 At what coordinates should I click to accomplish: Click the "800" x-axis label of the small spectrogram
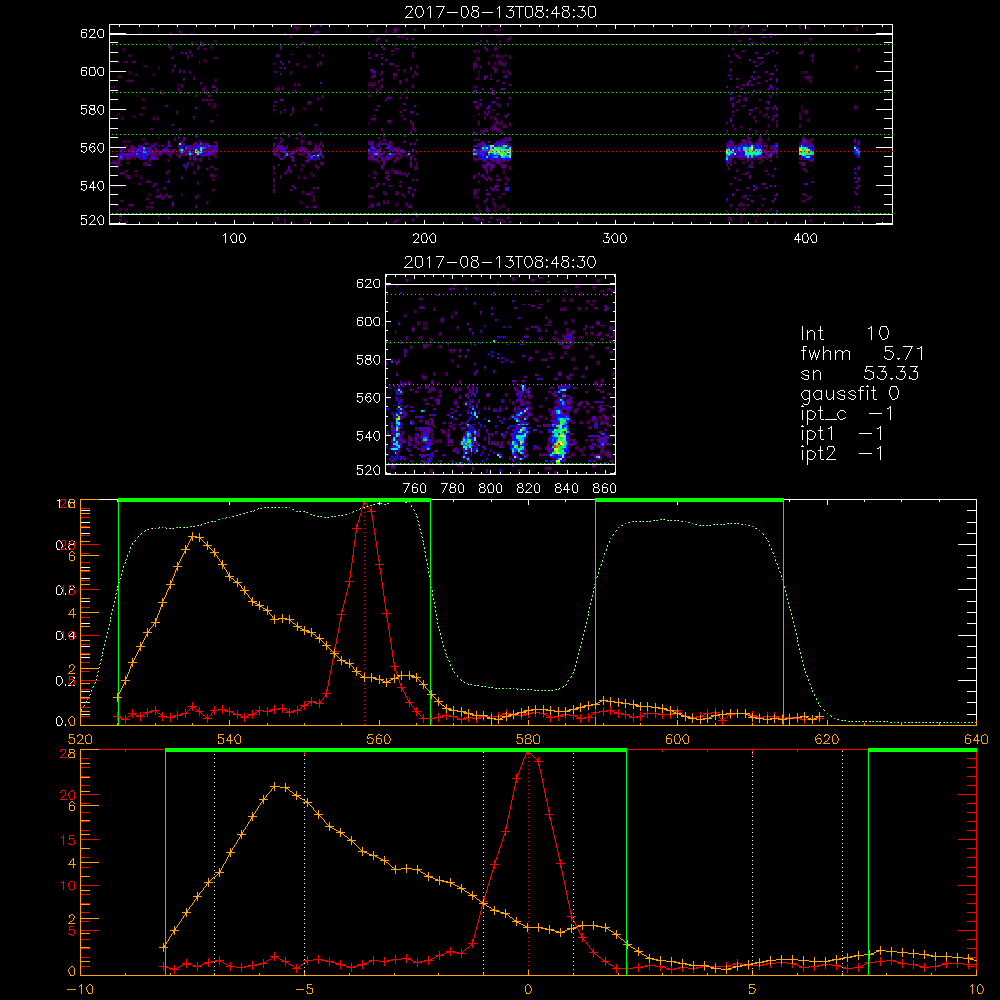490,489
